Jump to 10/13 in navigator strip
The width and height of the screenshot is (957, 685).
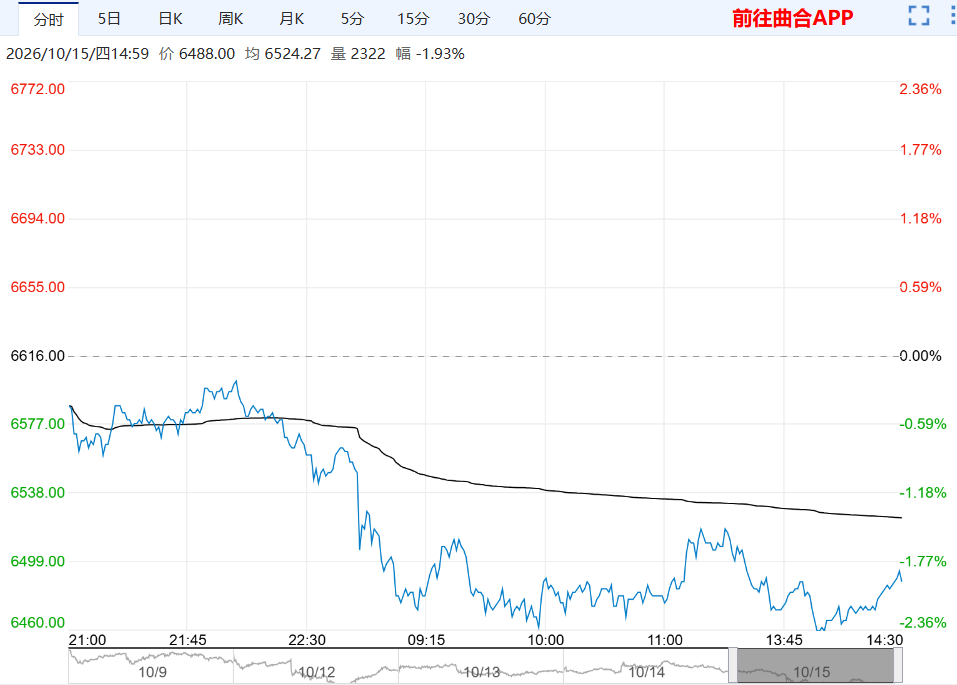(x=482, y=672)
